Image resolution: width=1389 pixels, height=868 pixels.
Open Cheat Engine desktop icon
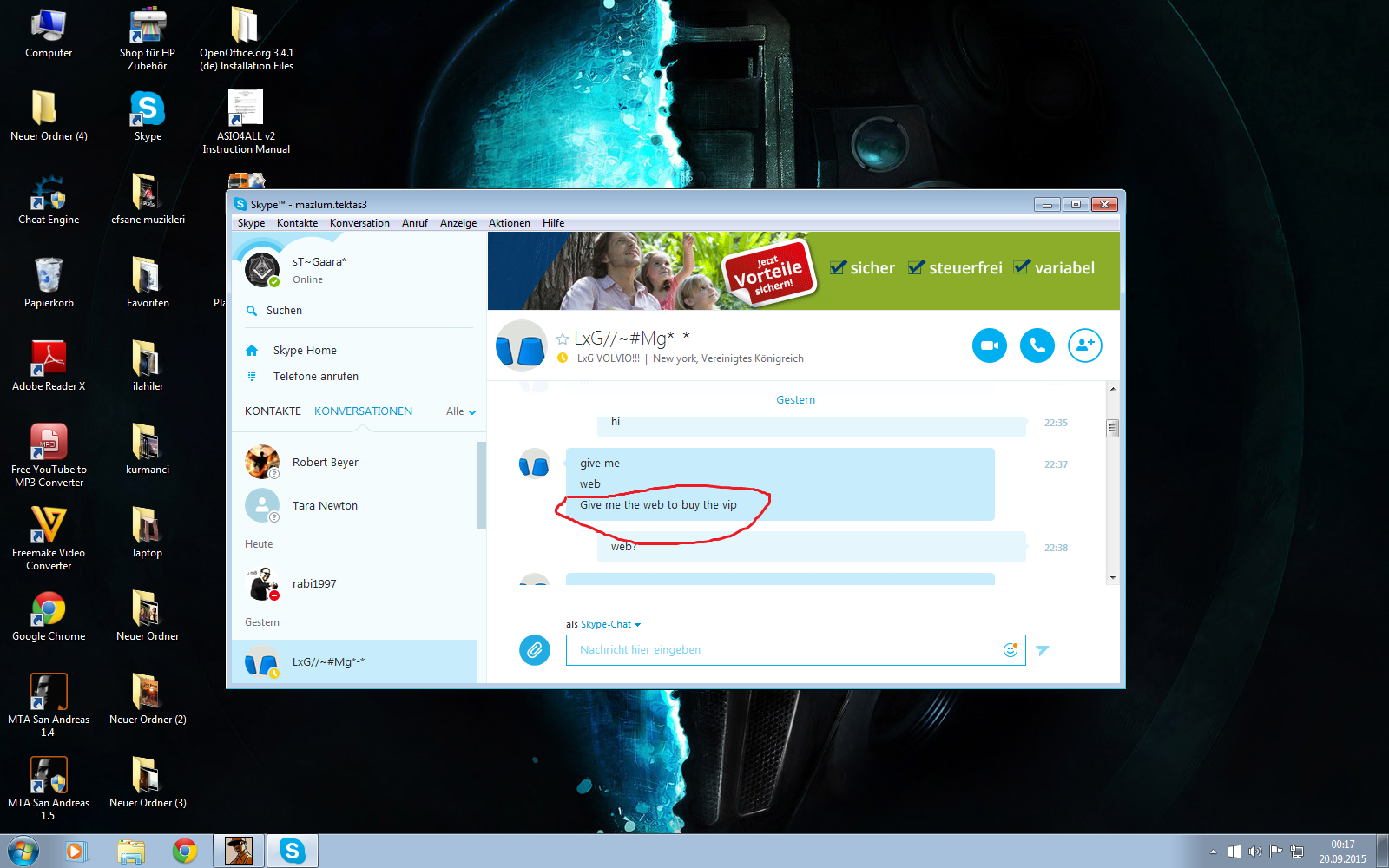point(49,200)
